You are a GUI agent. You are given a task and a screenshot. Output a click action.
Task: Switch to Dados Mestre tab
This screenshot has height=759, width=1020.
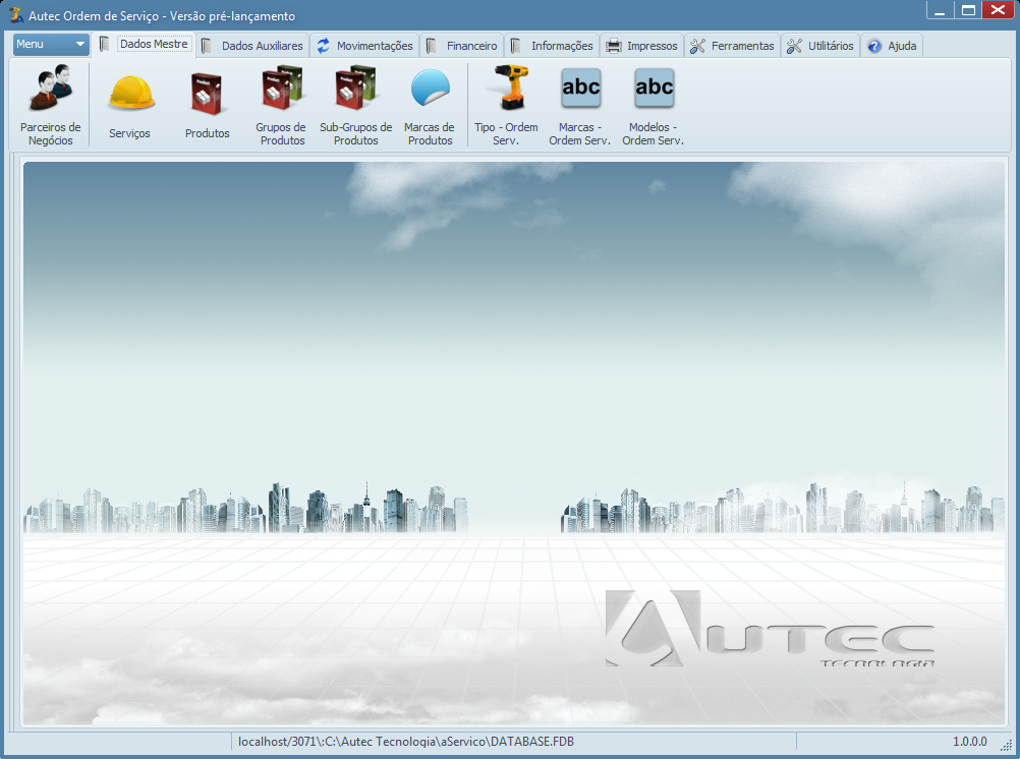(x=144, y=44)
